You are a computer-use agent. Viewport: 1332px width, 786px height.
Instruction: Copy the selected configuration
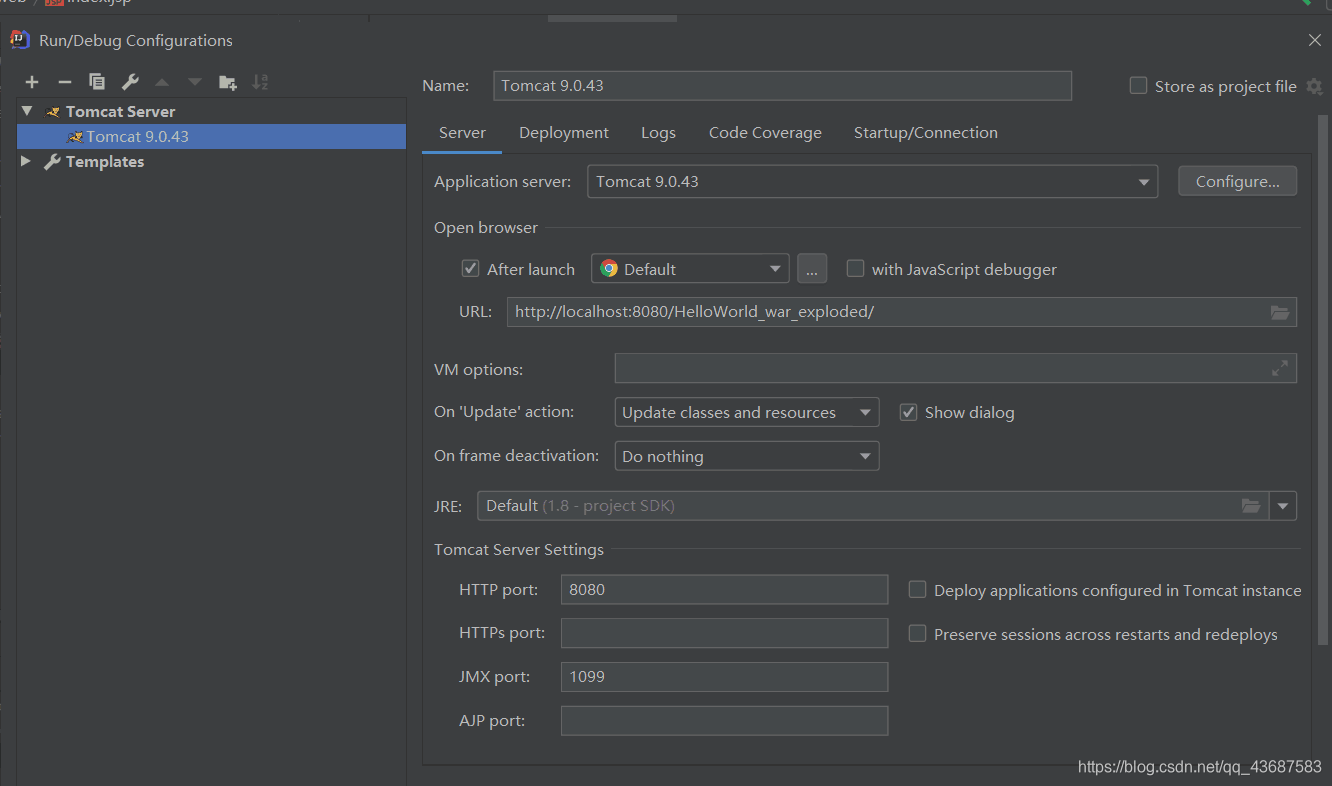(x=96, y=82)
